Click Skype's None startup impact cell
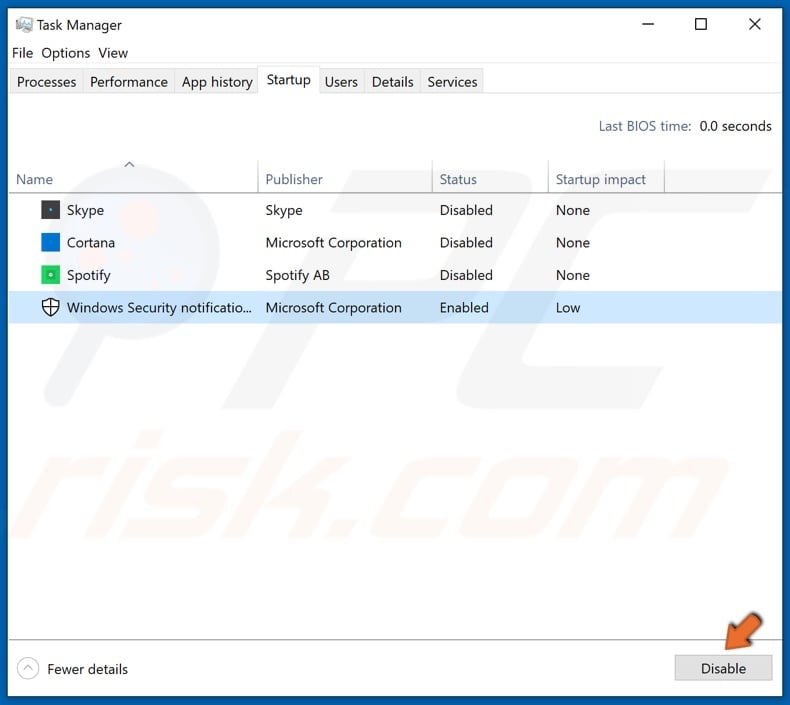The width and height of the screenshot is (790, 705). [573, 210]
